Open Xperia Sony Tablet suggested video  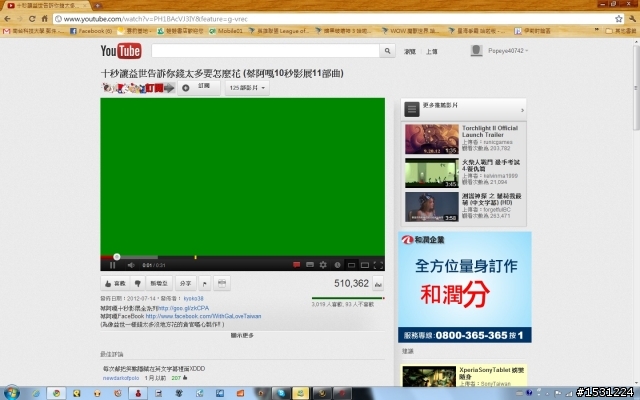click(464, 376)
